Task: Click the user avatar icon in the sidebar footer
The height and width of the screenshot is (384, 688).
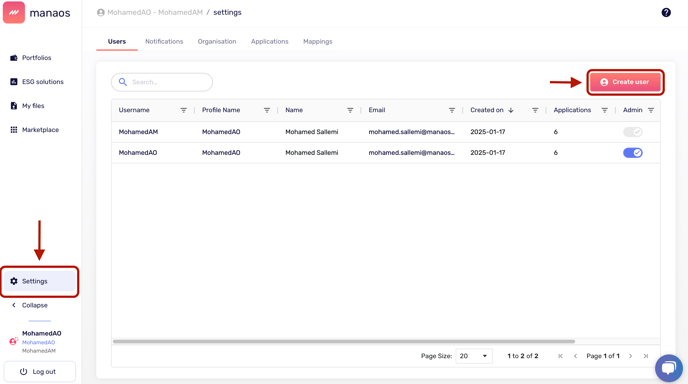Action: coord(13,341)
